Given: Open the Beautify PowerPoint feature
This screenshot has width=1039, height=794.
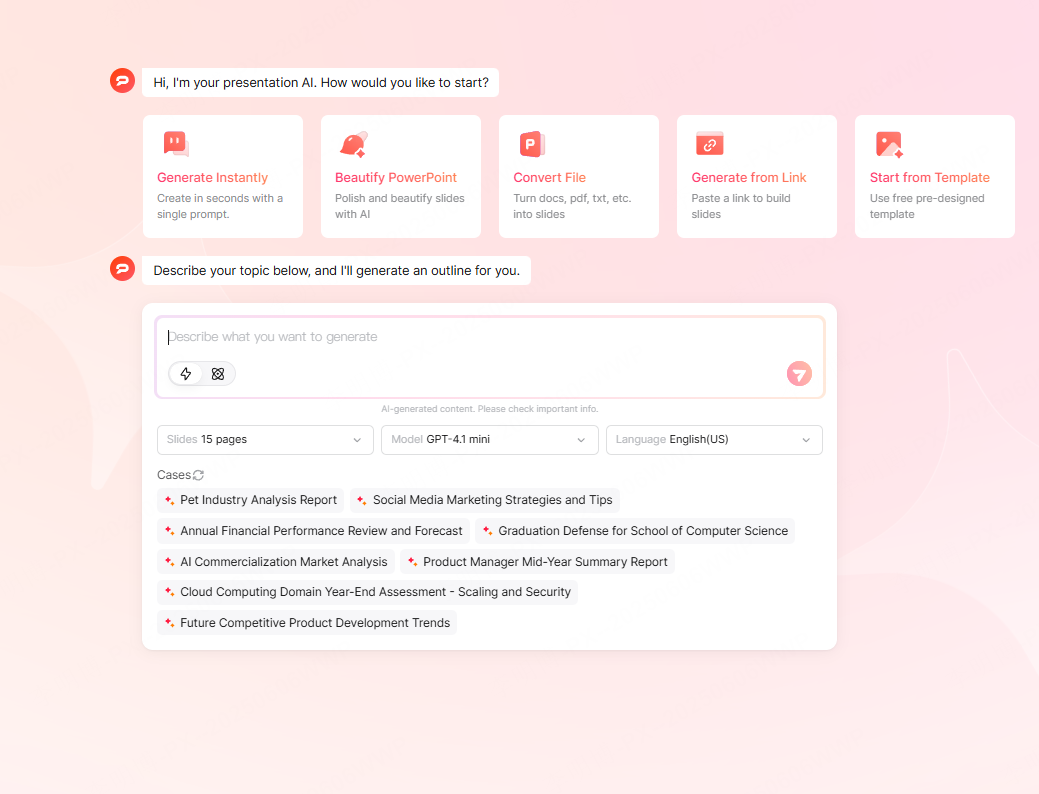Looking at the screenshot, I should [x=400, y=176].
